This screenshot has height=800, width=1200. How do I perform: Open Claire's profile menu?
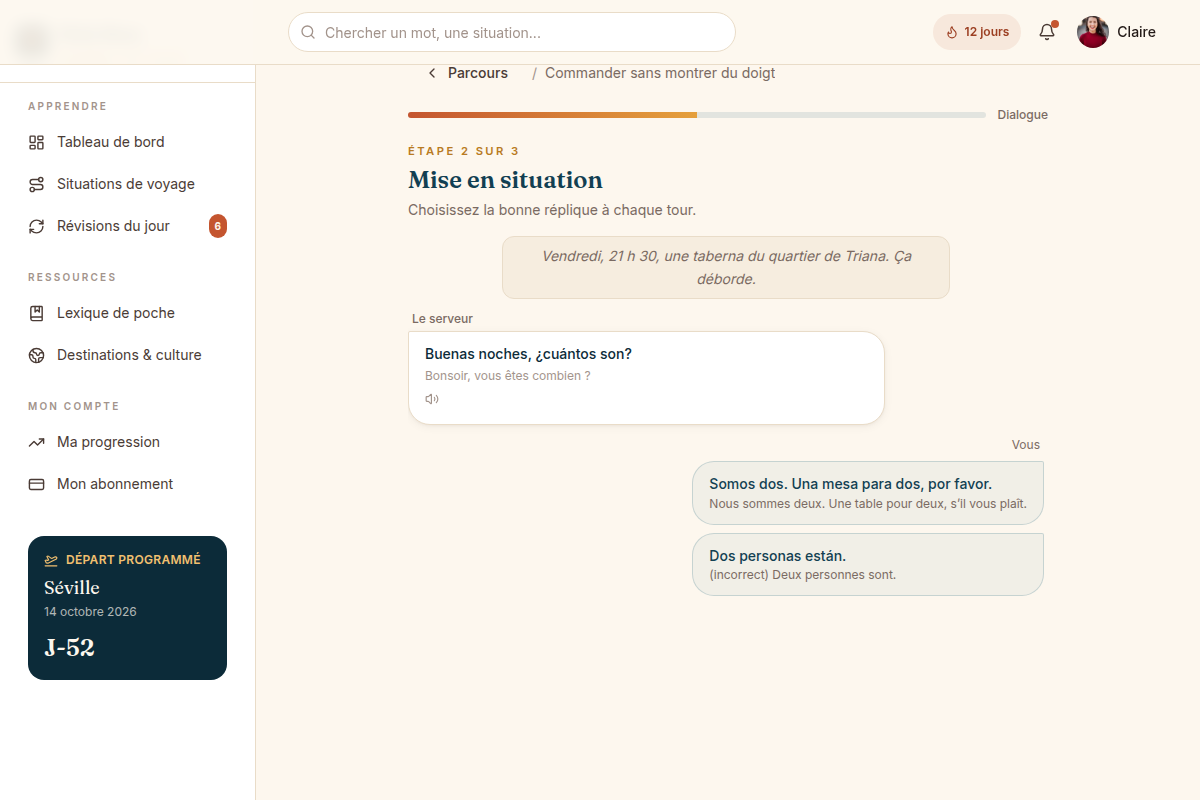click(x=1117, y=32)
